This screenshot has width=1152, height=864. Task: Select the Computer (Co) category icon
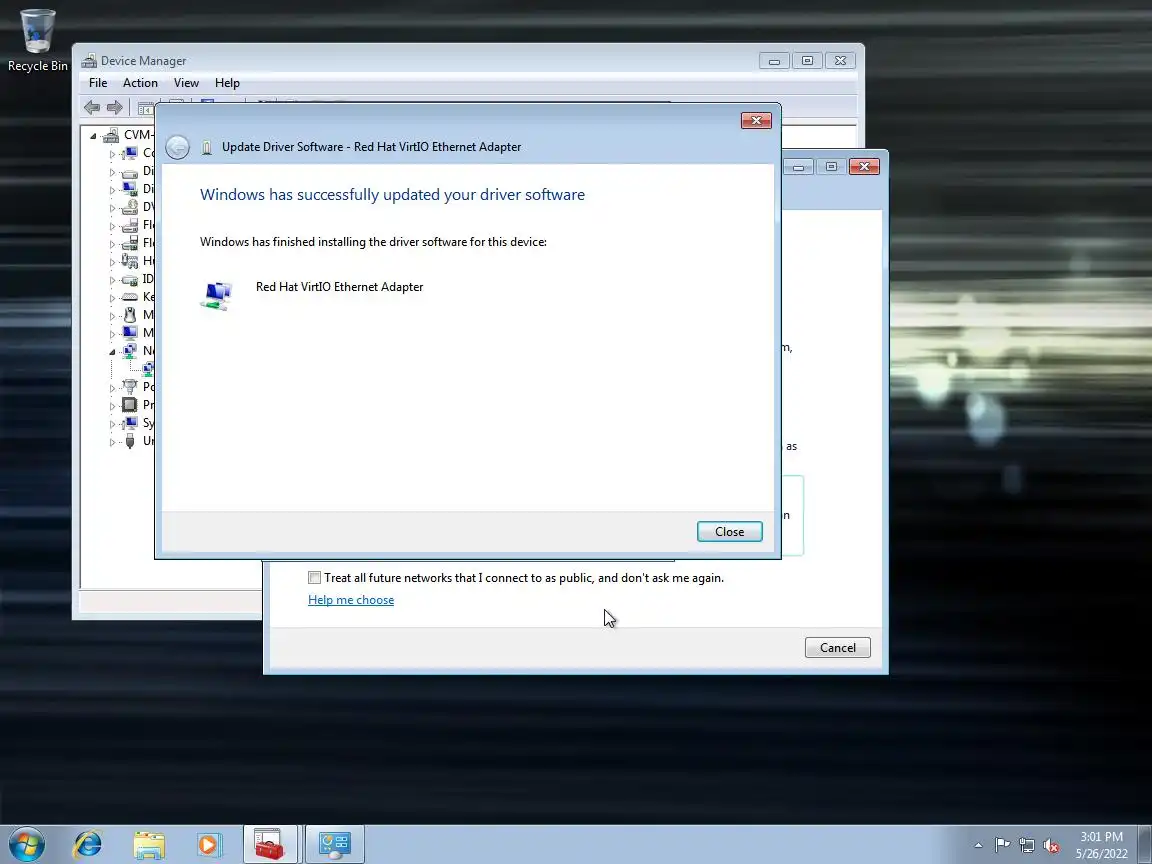[x=129, y=153]
